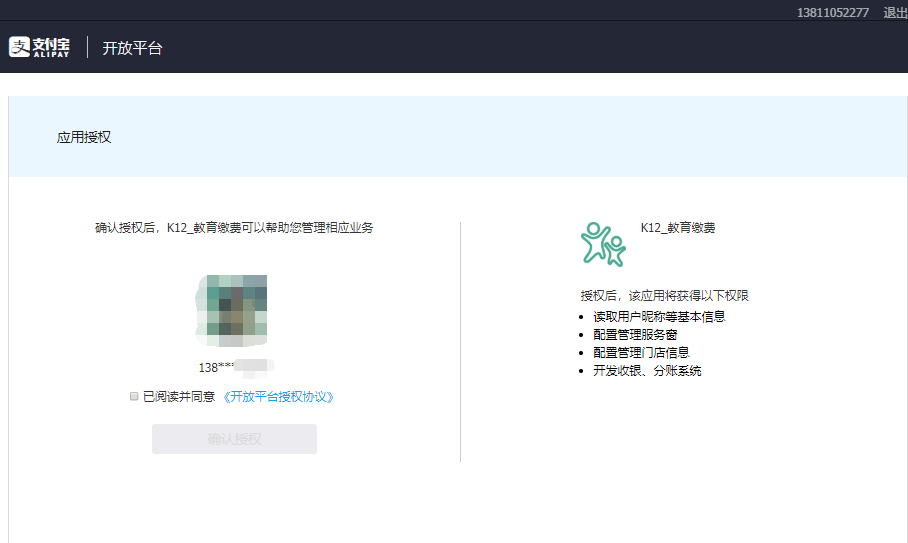Click the K12_教育缴费 app icon
908x543 pixels.
tap(603, 244)
